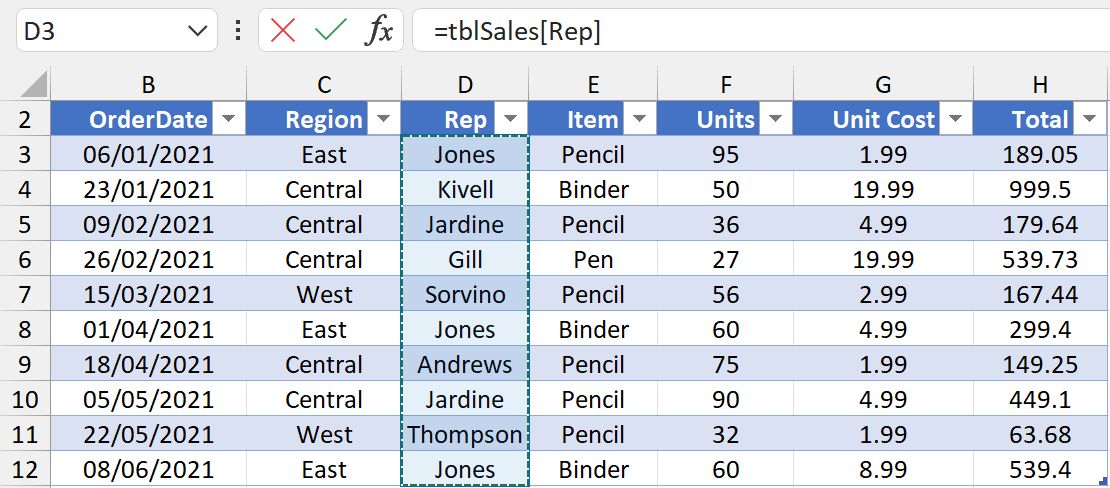Image resolution: width=1110 pixels, height=488 pixels.
Task: Select the cell containing Thompson
Action: 465,435
